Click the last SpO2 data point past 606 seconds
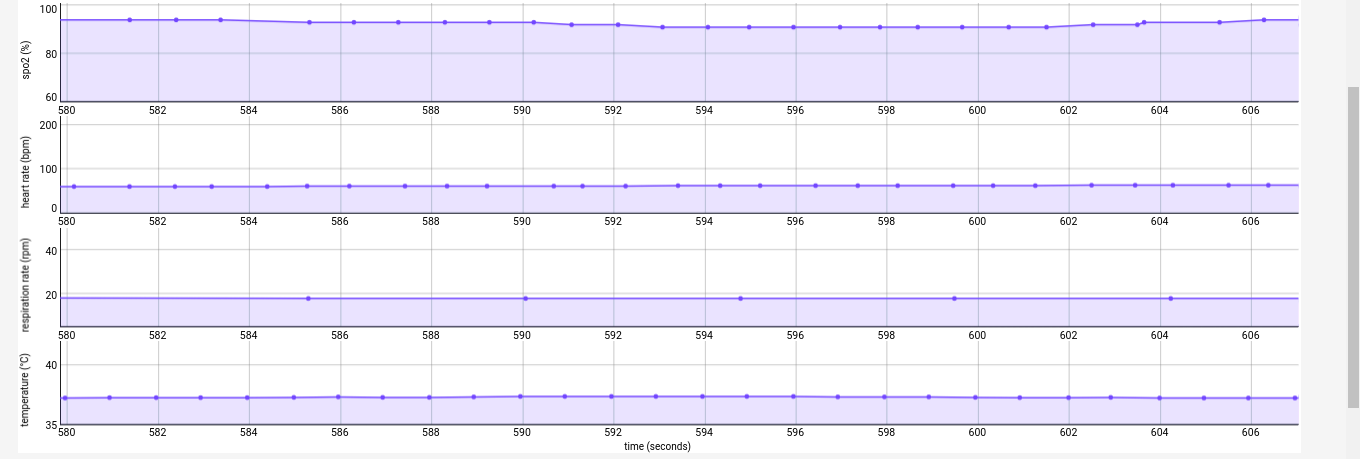Viewport: 1360px width, 459px height. click(x=1264, y=20)
